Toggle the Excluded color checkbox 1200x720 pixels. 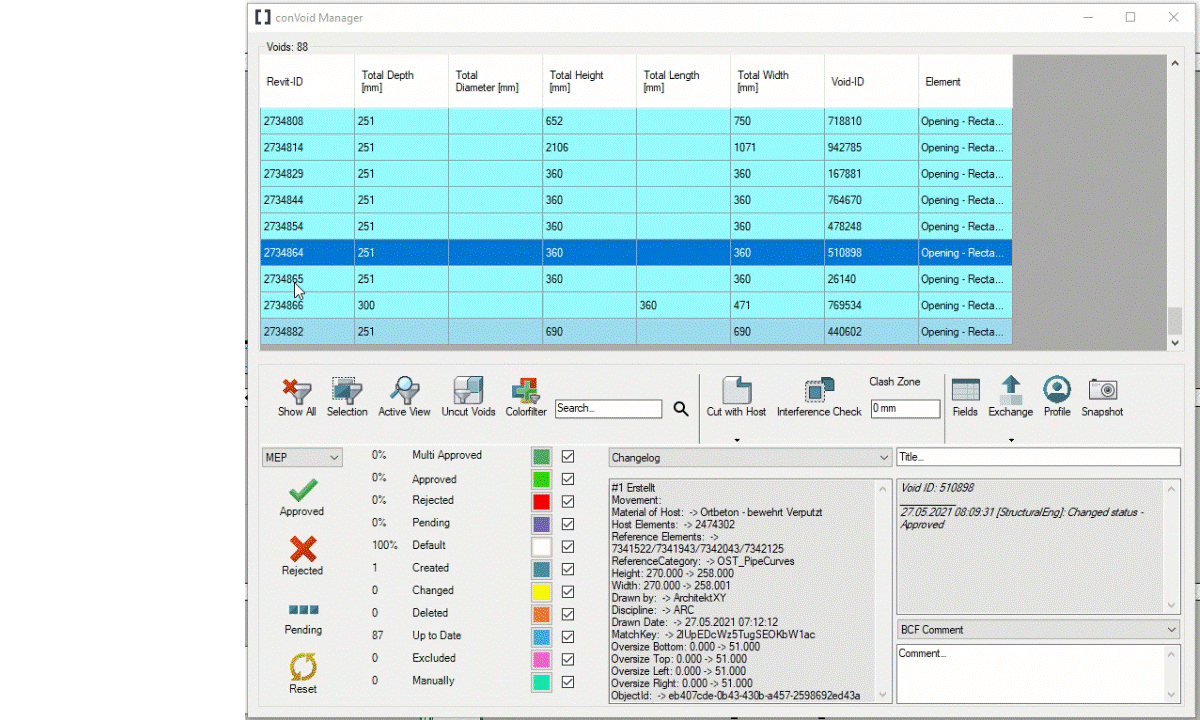tap(568, 659)
